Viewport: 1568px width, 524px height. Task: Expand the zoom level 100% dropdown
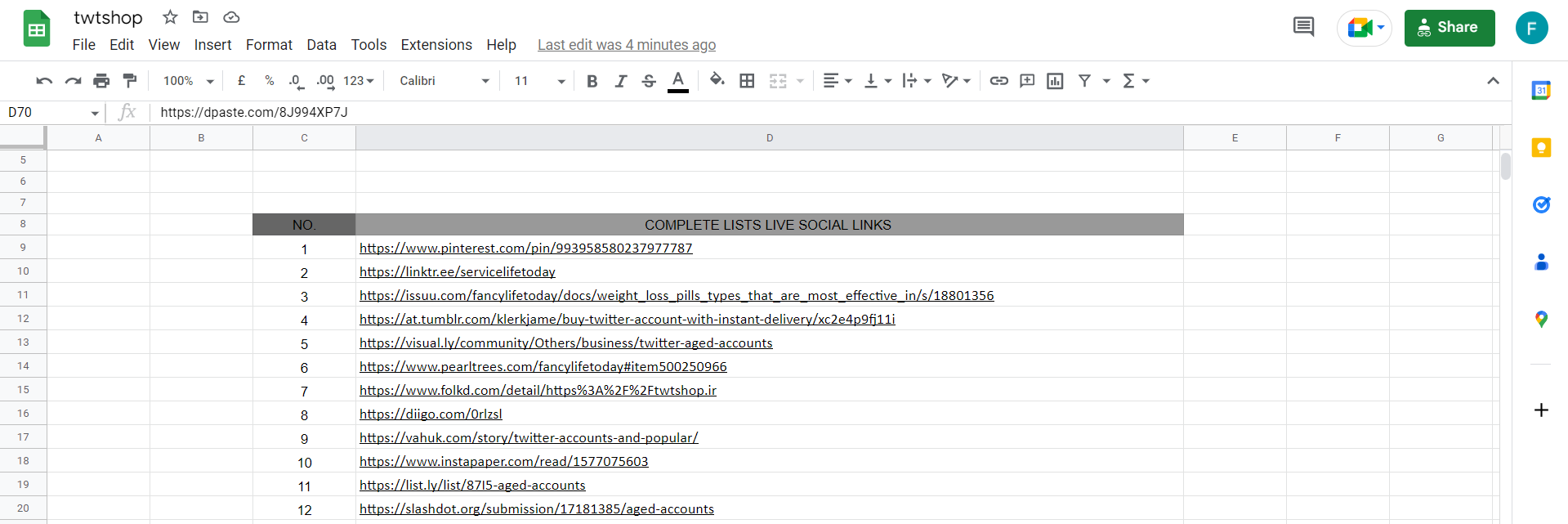[188, 81]
